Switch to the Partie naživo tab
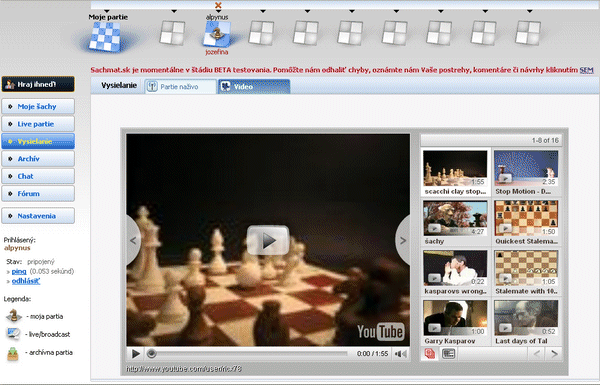The image size is (600, 385). pos(180,86)
